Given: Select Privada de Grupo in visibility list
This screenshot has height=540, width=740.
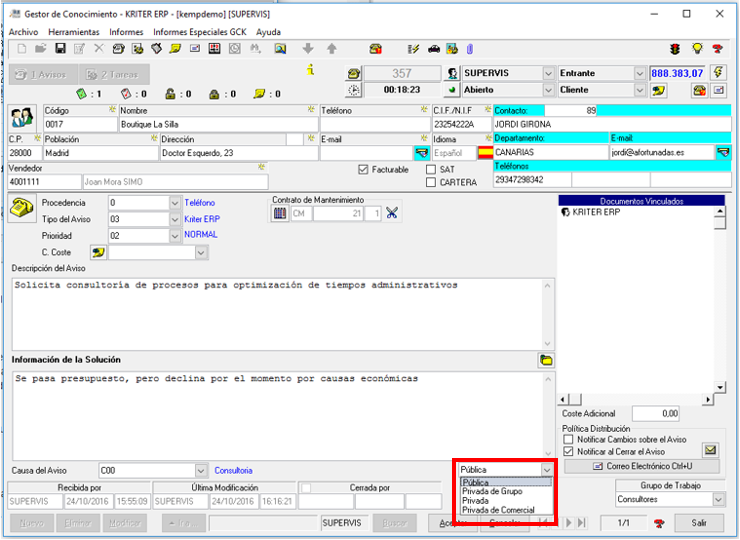Looking at the screenshot, I should [505, 491].
